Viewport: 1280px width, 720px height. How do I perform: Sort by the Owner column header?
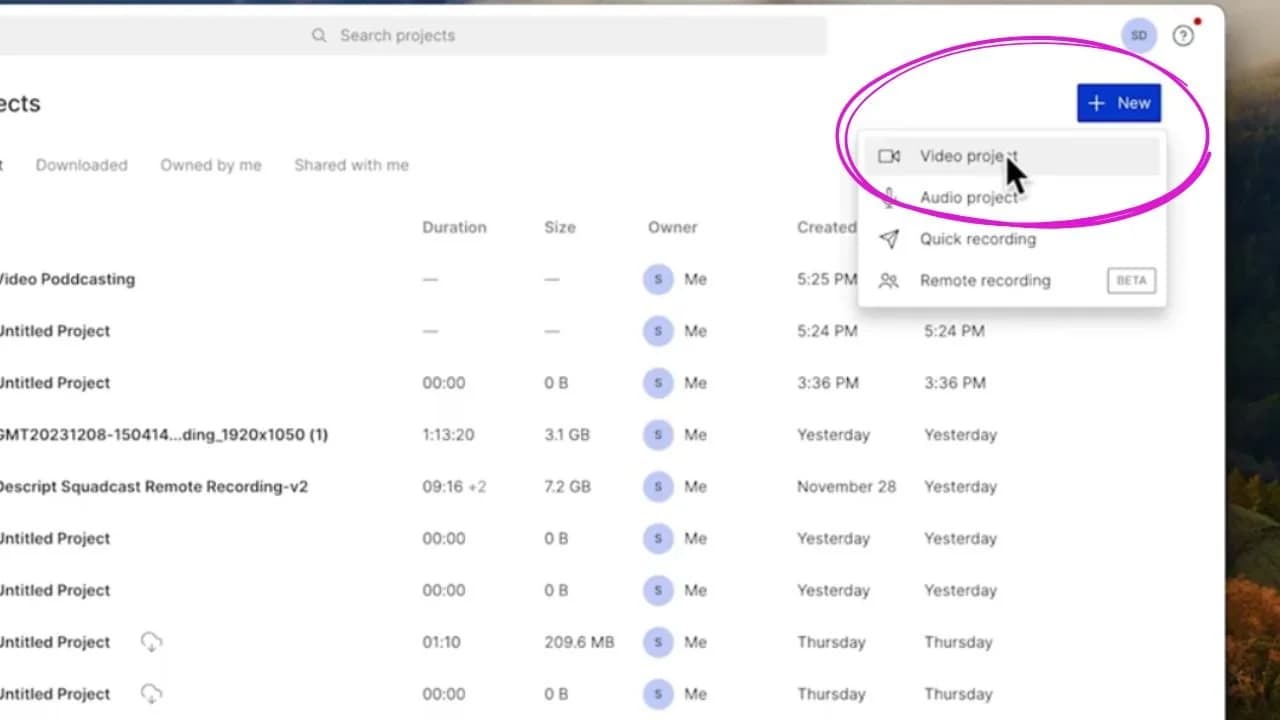pyautogui.click(x=672, y=227)
